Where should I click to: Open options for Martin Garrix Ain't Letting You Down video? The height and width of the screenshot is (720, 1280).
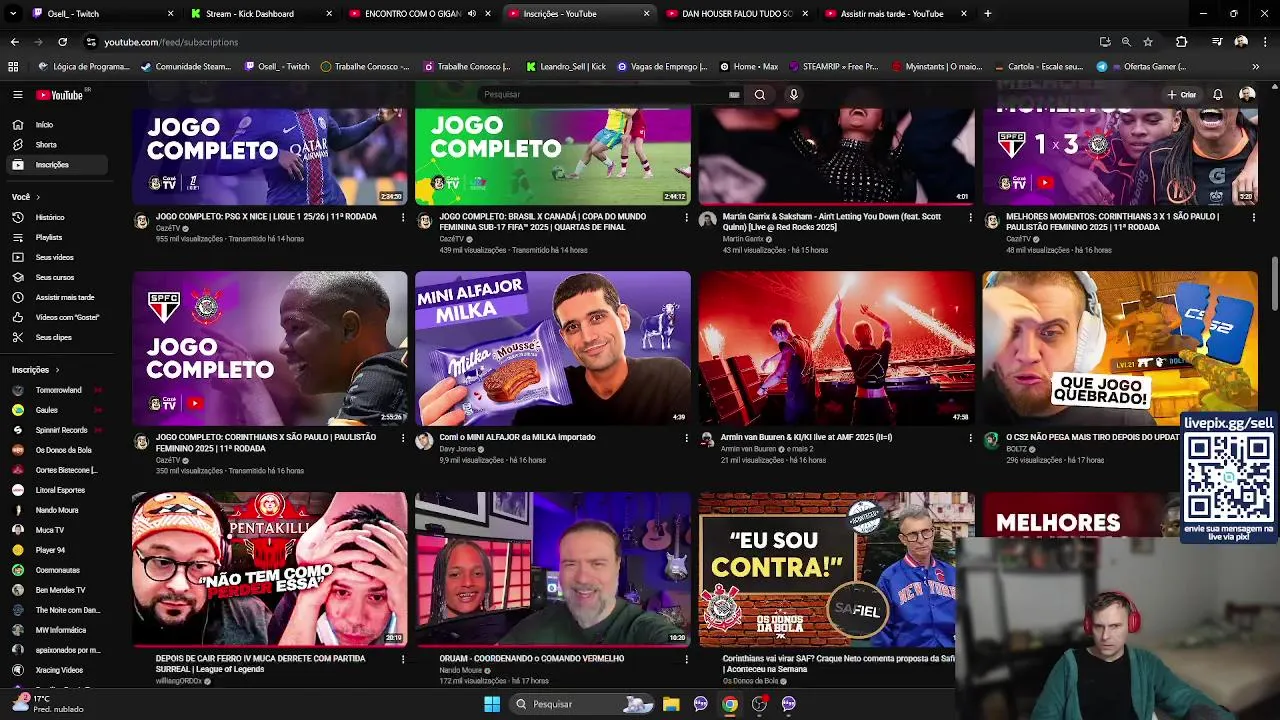click(x=970, y=217)
